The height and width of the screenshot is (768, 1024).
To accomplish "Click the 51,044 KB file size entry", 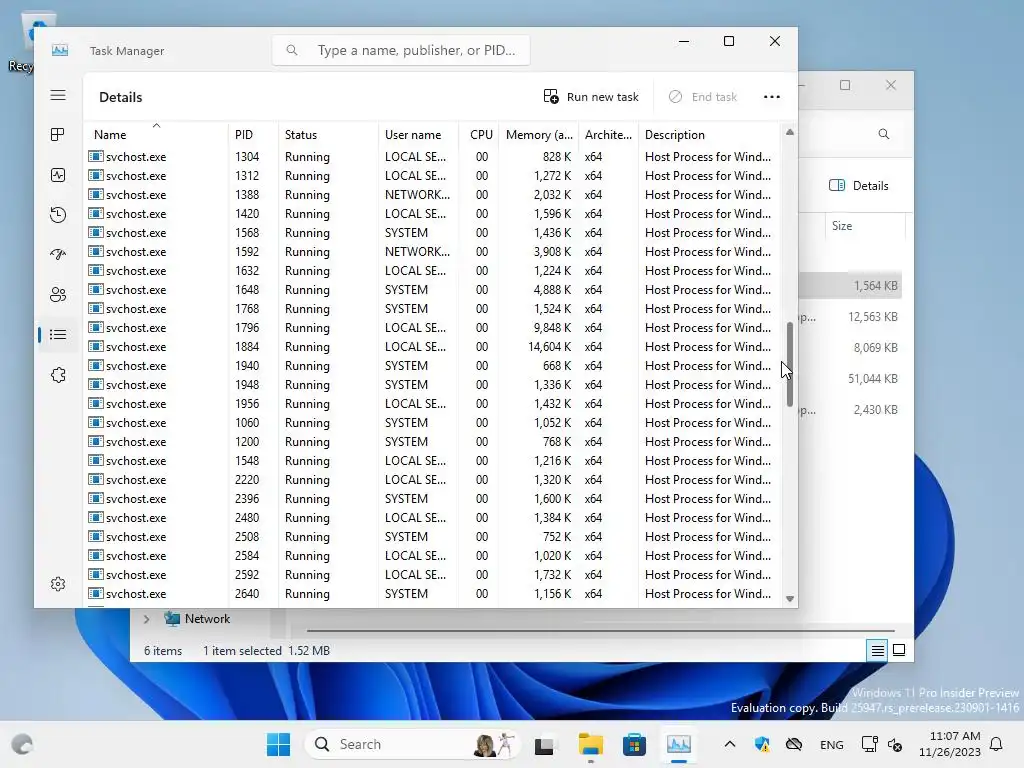I will [x=872, y=379].
